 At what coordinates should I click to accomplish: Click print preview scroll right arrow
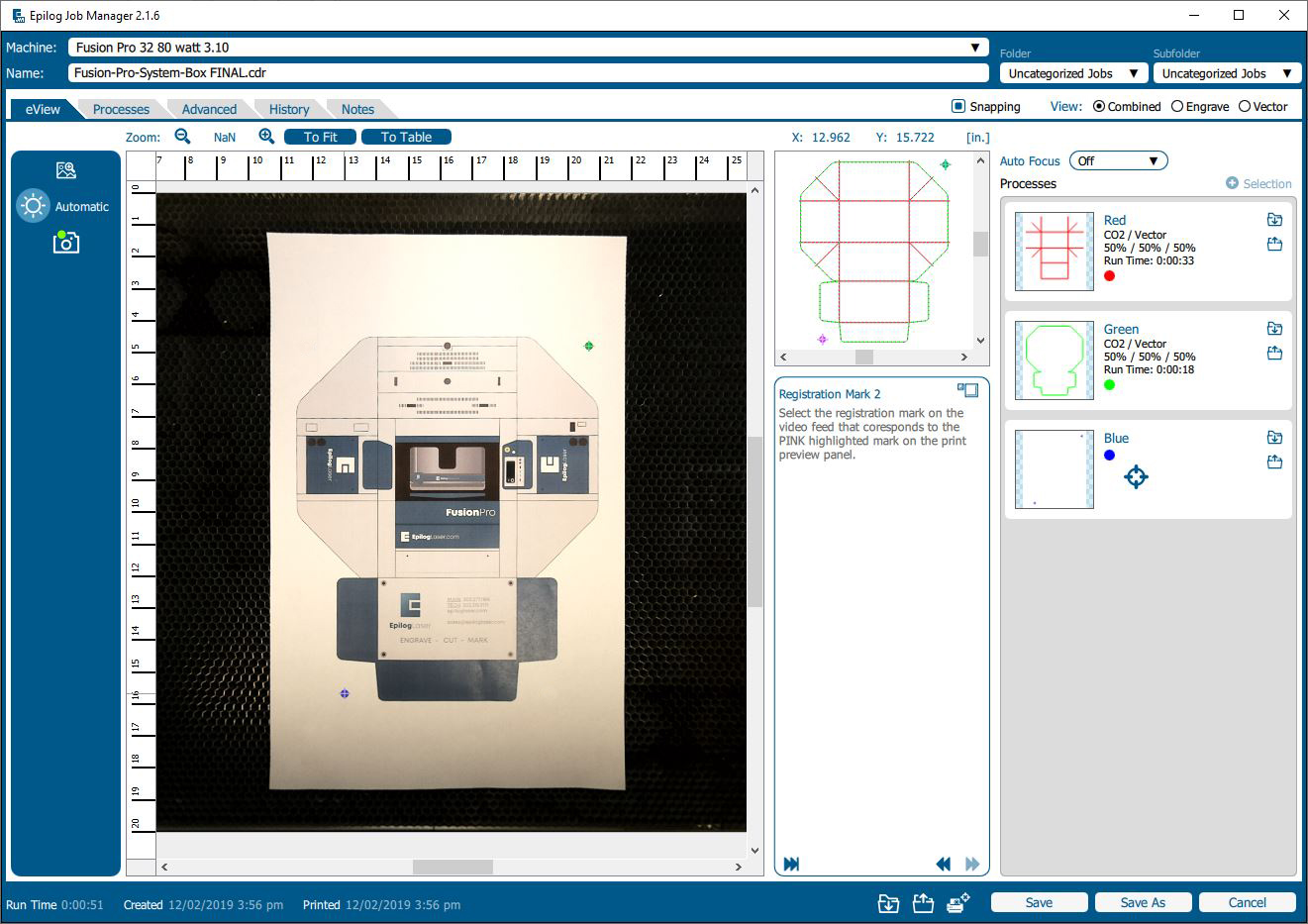click(963, 357)
